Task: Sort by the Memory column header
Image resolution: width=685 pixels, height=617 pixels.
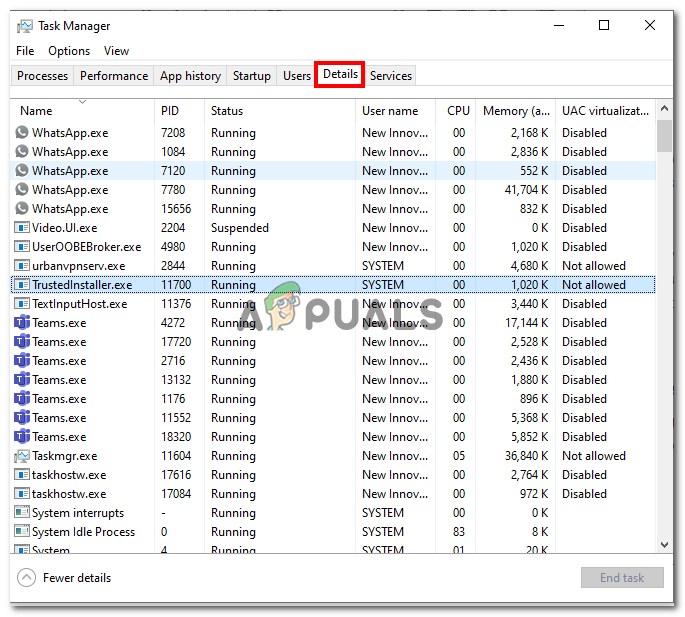Action: [x=515, y=111]
